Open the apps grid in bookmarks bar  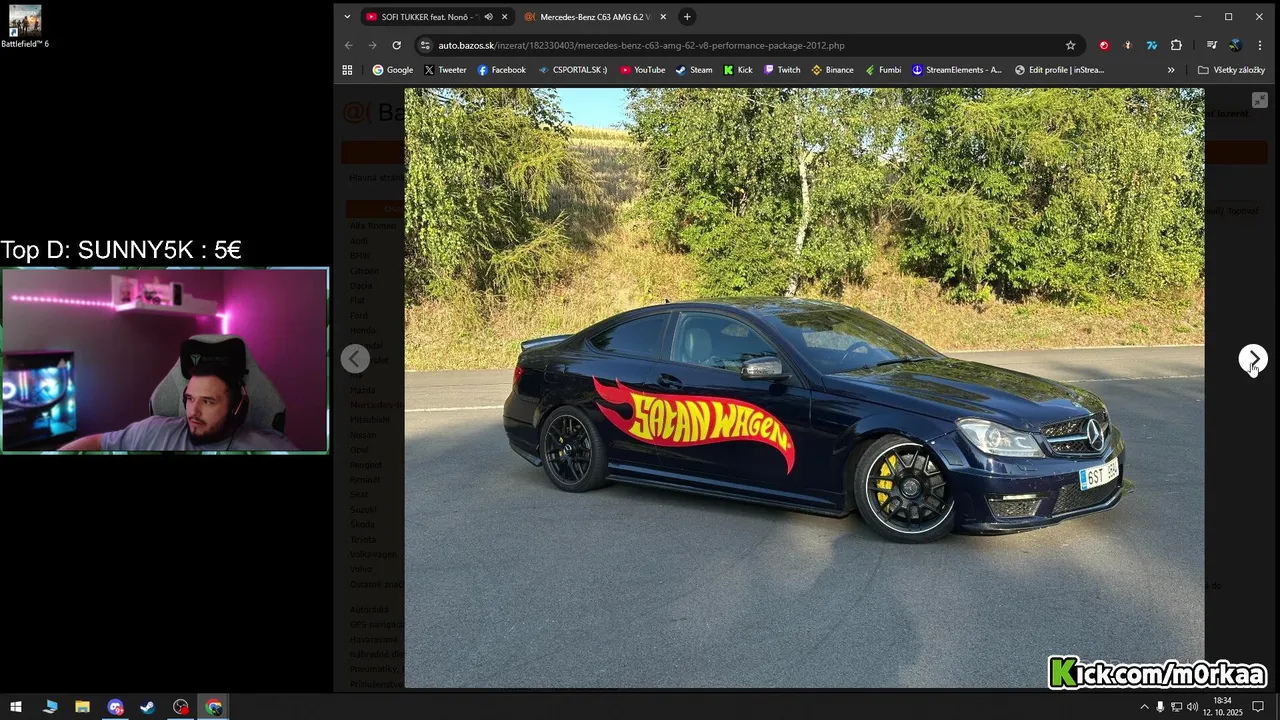click(x=347, y=70)
